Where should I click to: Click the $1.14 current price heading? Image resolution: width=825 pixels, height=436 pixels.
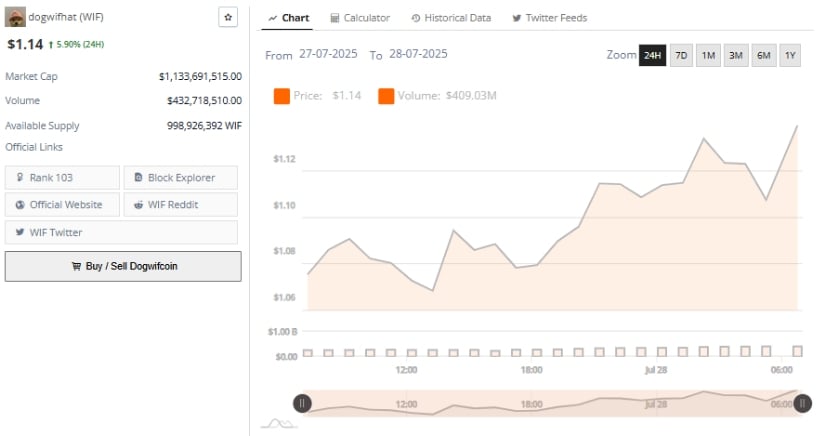(x=25, y=44)
